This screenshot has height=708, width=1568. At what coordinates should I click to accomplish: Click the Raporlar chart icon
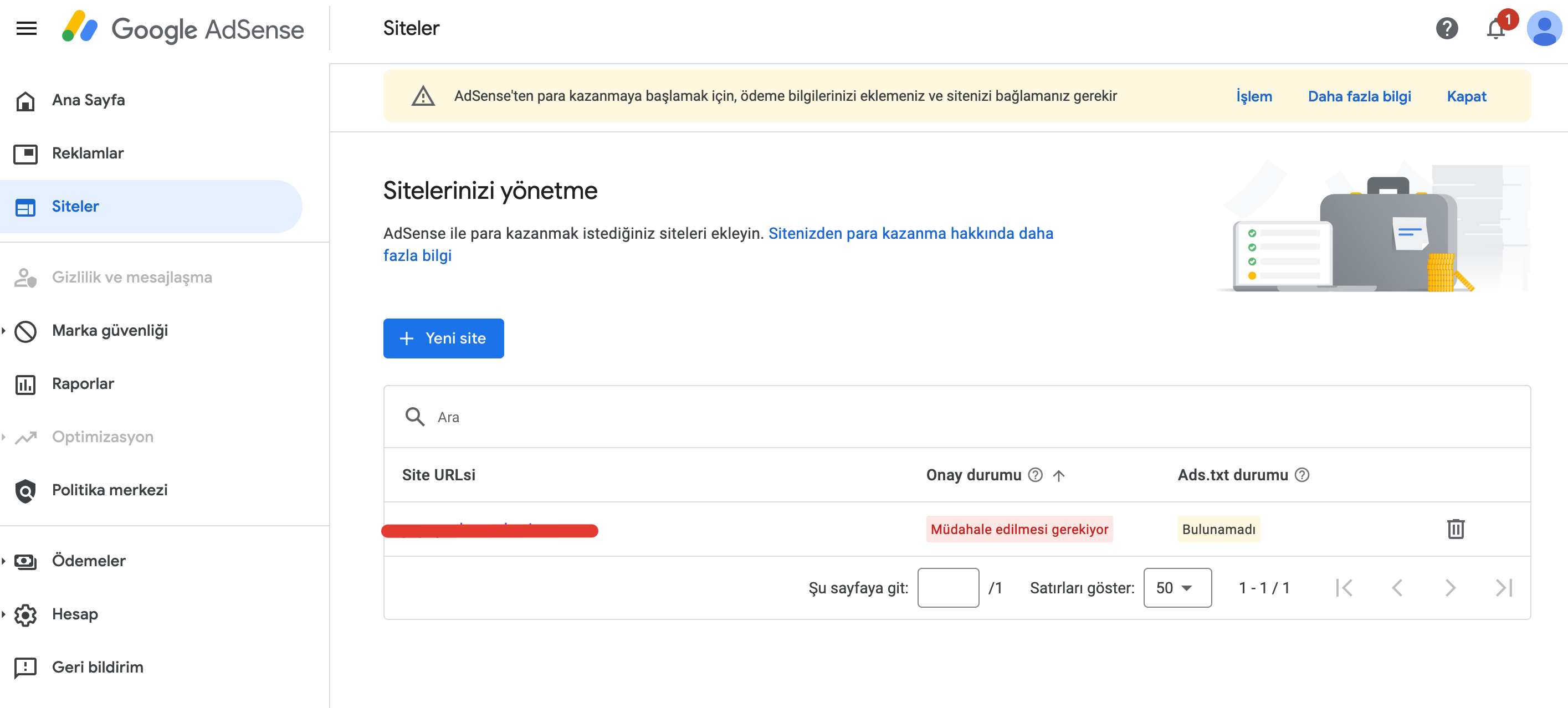click(x=25, y=384)
